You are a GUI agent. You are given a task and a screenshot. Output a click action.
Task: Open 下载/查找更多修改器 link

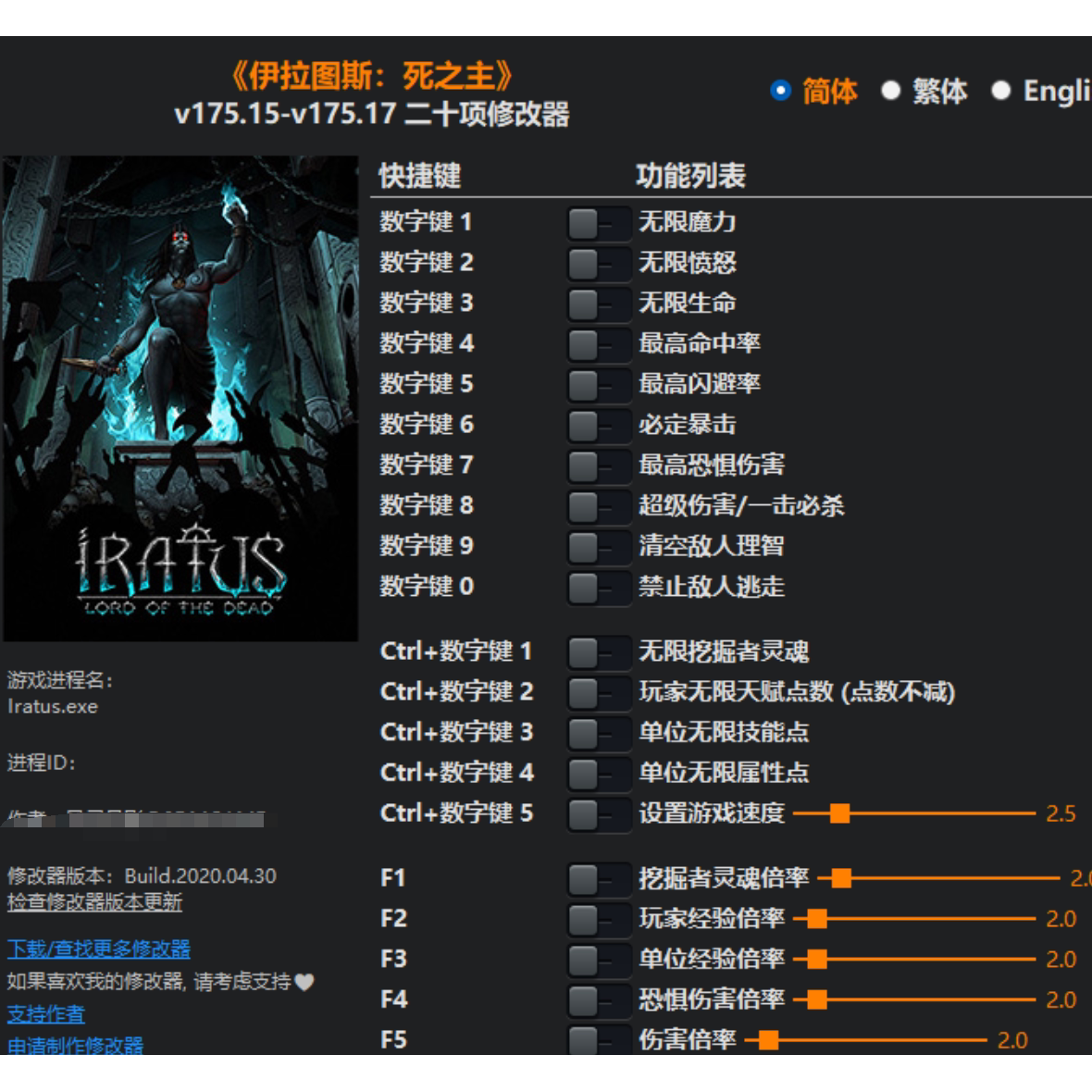click(x=99, y=949)
